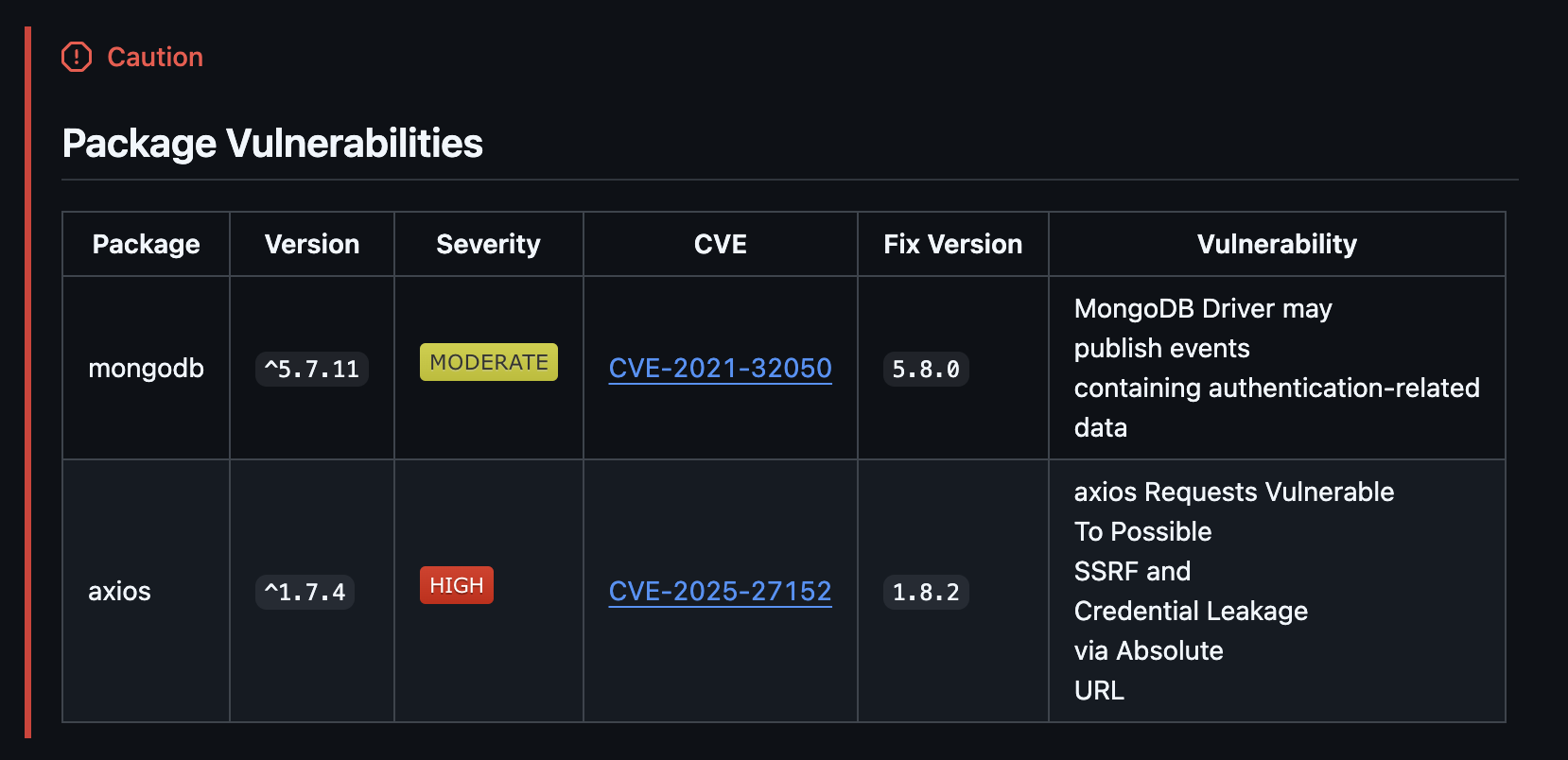Image resolution: width=1568 pixels, height=760 pixels.
Task: Click the Vulnerability column header
Action: [1277, 244]
